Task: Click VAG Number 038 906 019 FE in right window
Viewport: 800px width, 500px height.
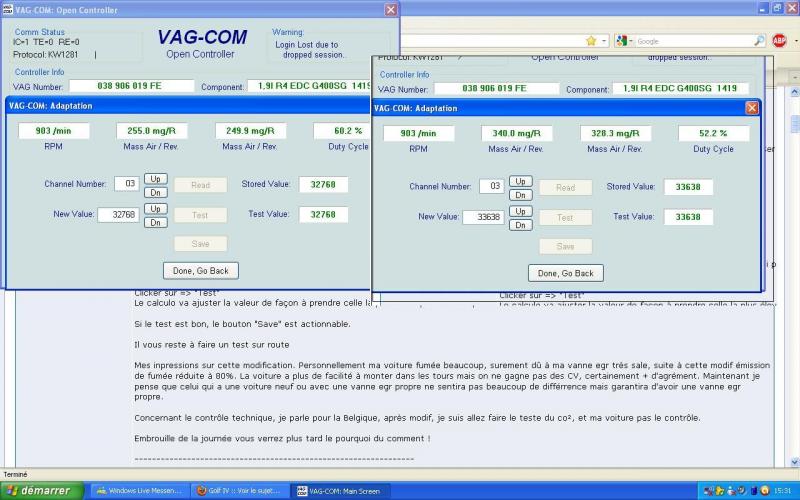Action: (x=496, y=89)
